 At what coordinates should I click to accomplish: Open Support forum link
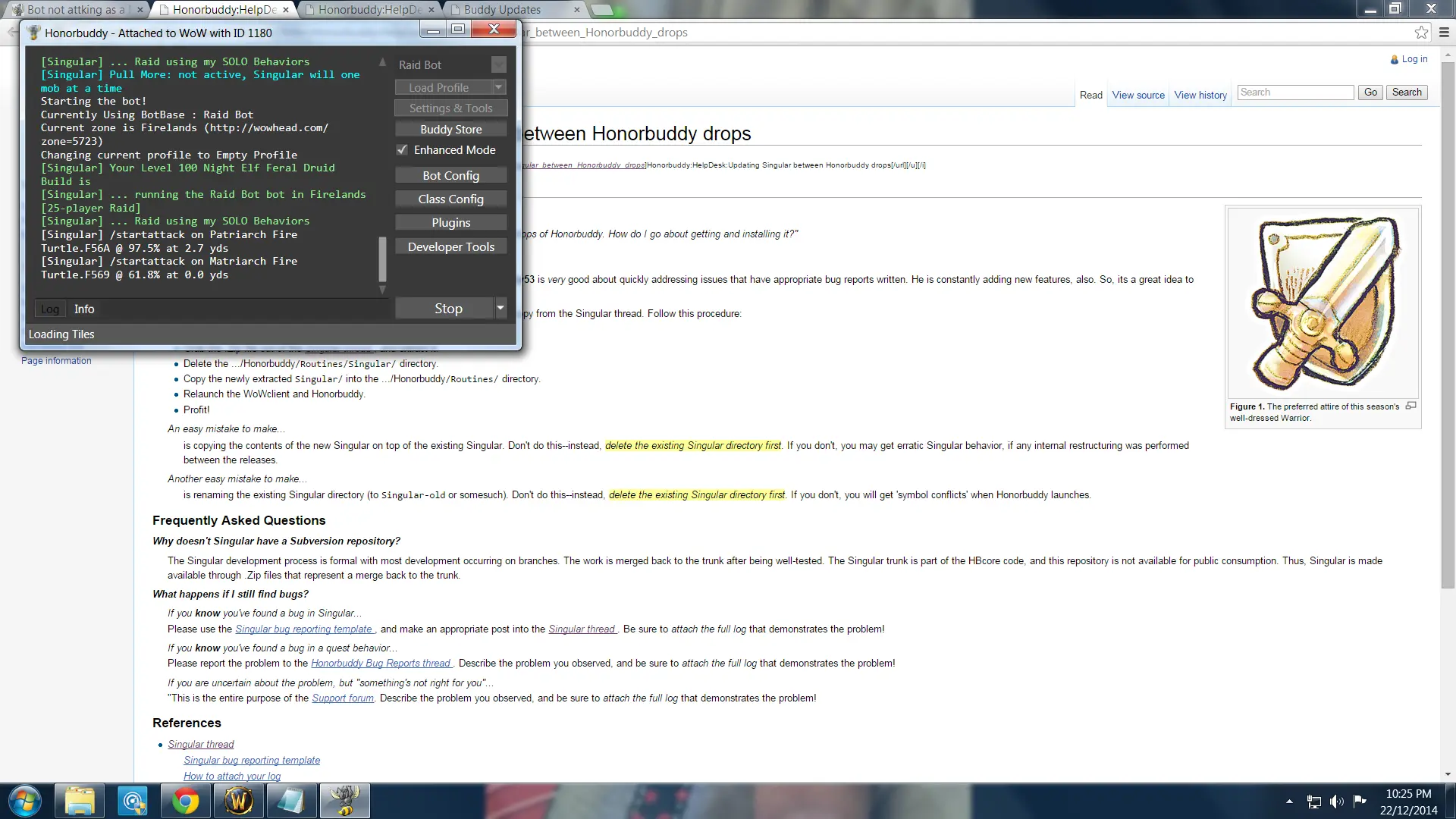click(343, 698)
